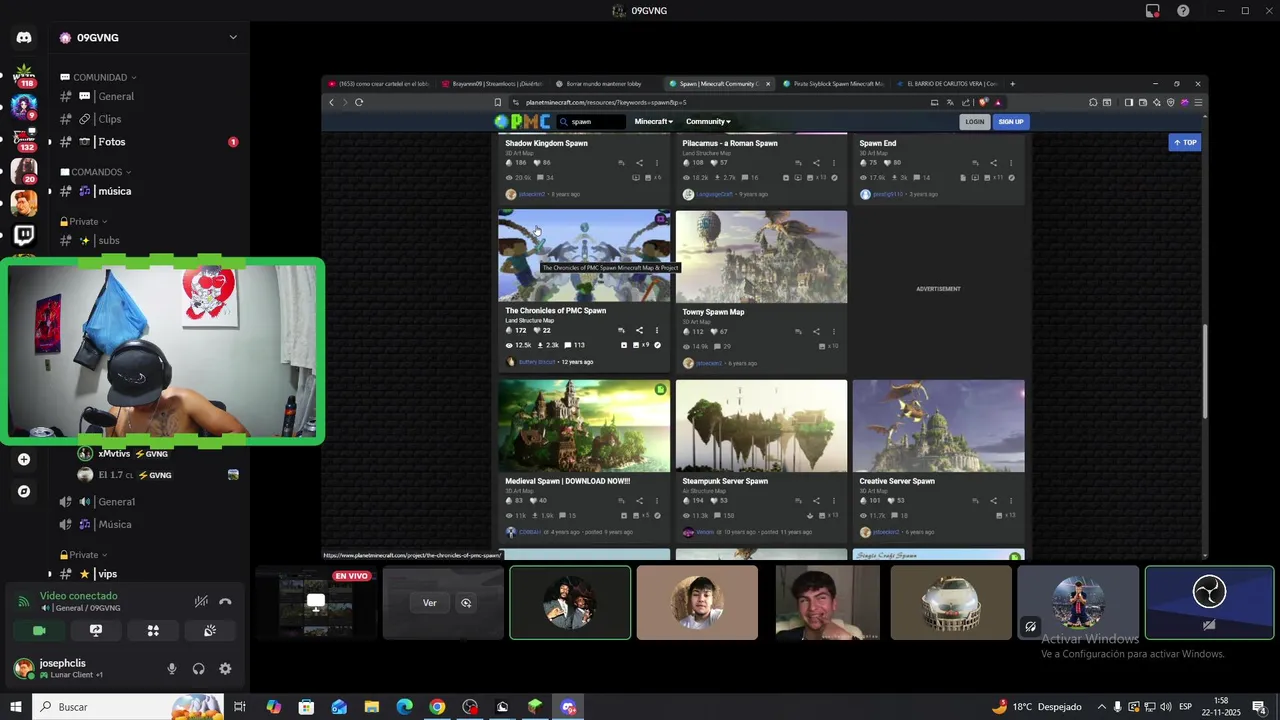The height and width of the screenshot is (720, 1280).
Task: Select the car avatar participant tile
Action: tap(951, 603)
